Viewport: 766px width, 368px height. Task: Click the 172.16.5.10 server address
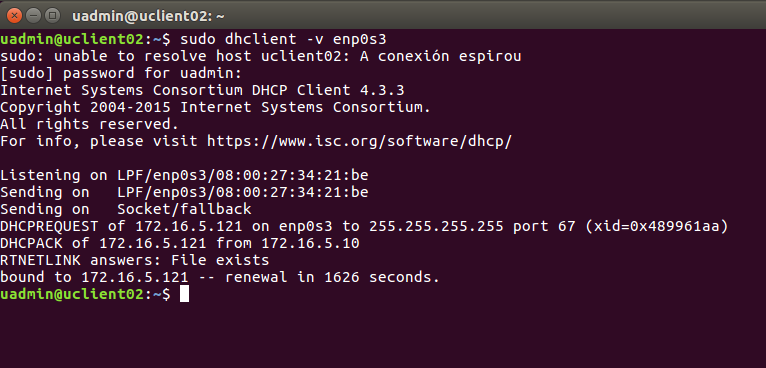(311, 243)
